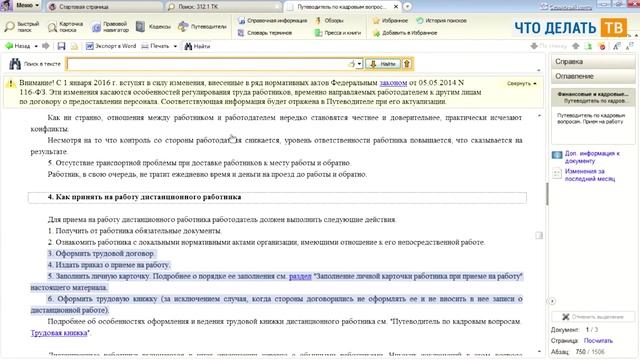Click Отменить выделение button

coord(593,317)
